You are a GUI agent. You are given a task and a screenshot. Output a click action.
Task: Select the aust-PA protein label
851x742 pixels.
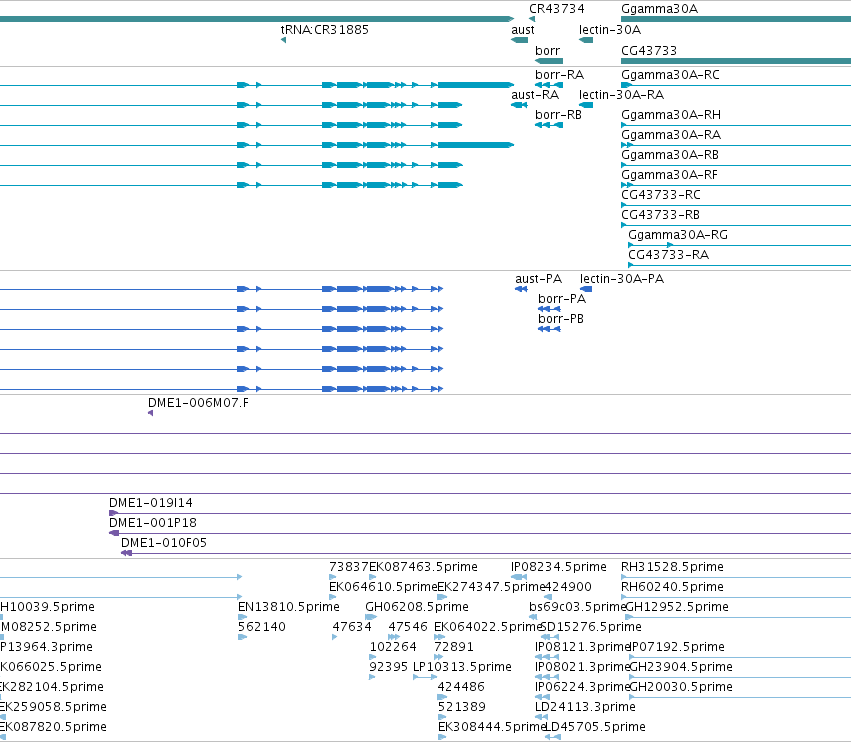point(538,279)
